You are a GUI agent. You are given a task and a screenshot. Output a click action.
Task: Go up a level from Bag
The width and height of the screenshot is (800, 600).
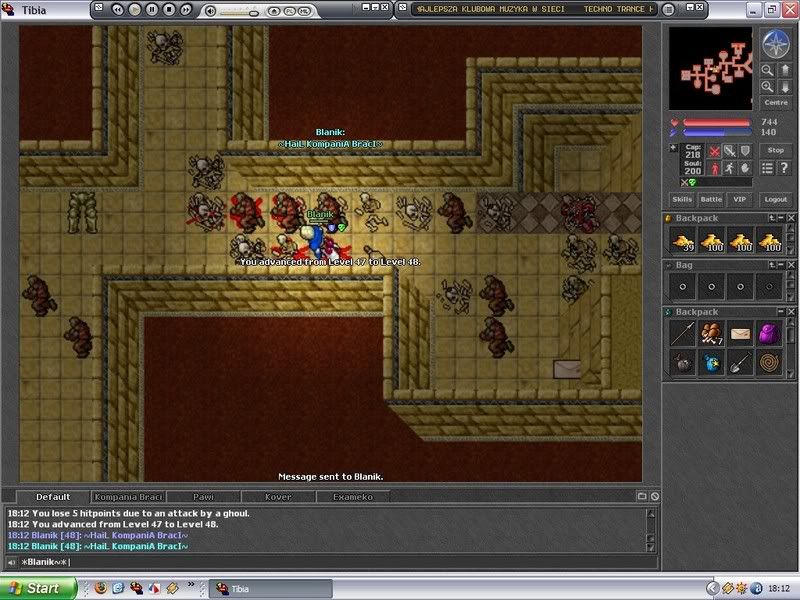pyautogui.click(x=772, y=265)
